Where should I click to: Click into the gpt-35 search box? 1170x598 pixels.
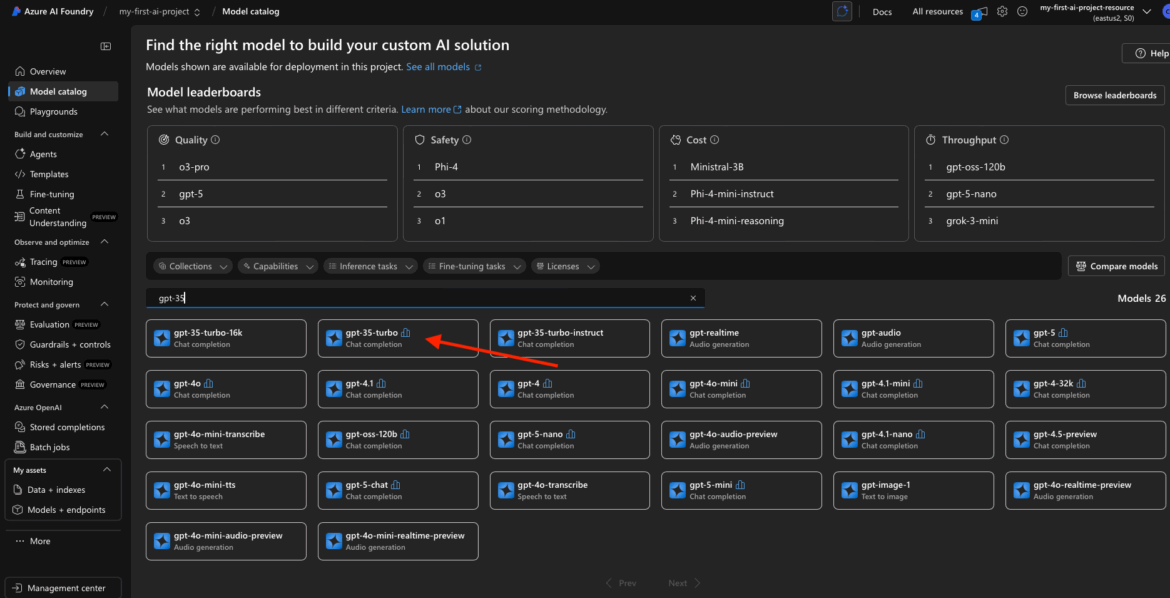pyautogui.click(x=420, y=298)
